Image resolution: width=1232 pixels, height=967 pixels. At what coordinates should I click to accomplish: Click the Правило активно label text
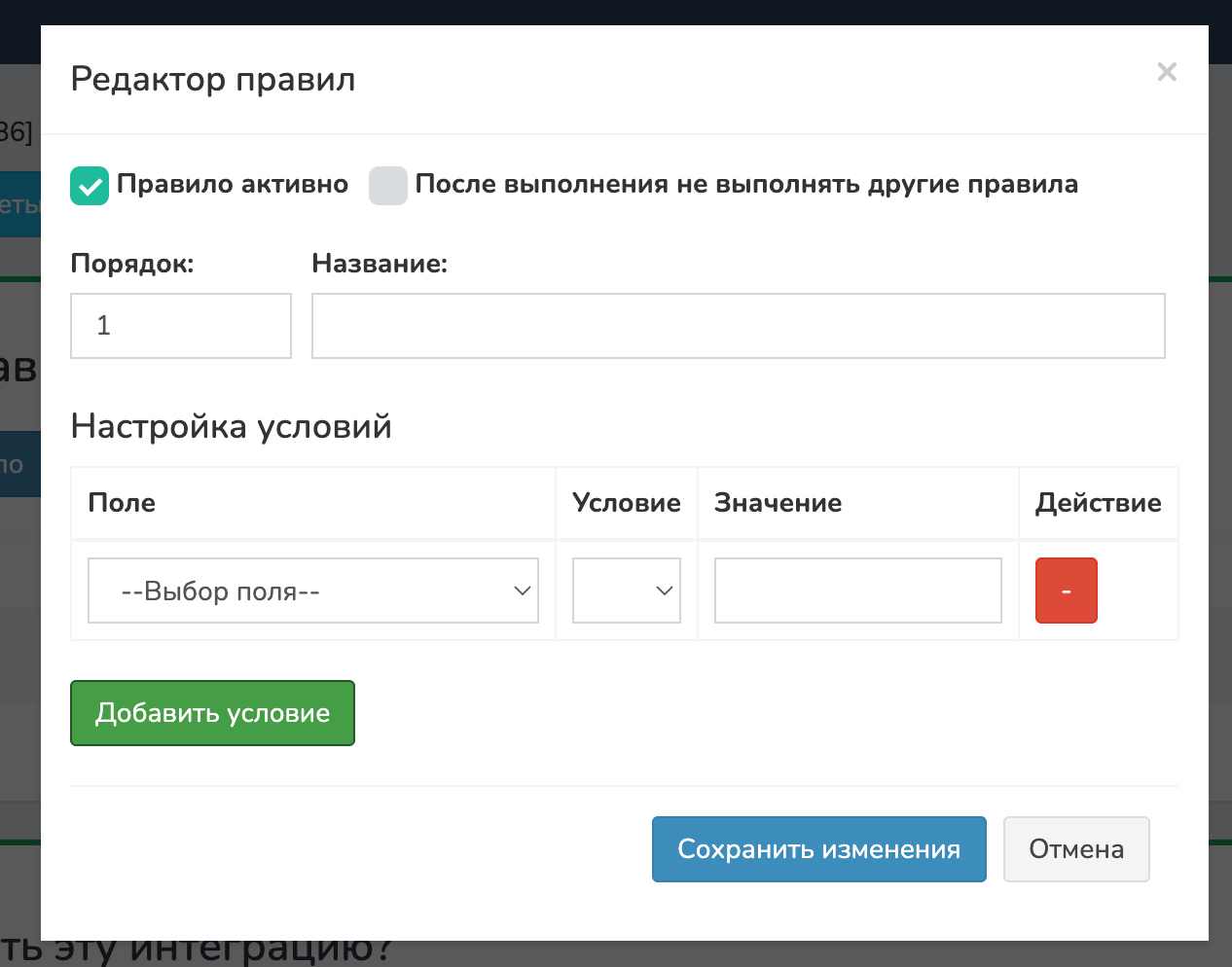[232, 185]
